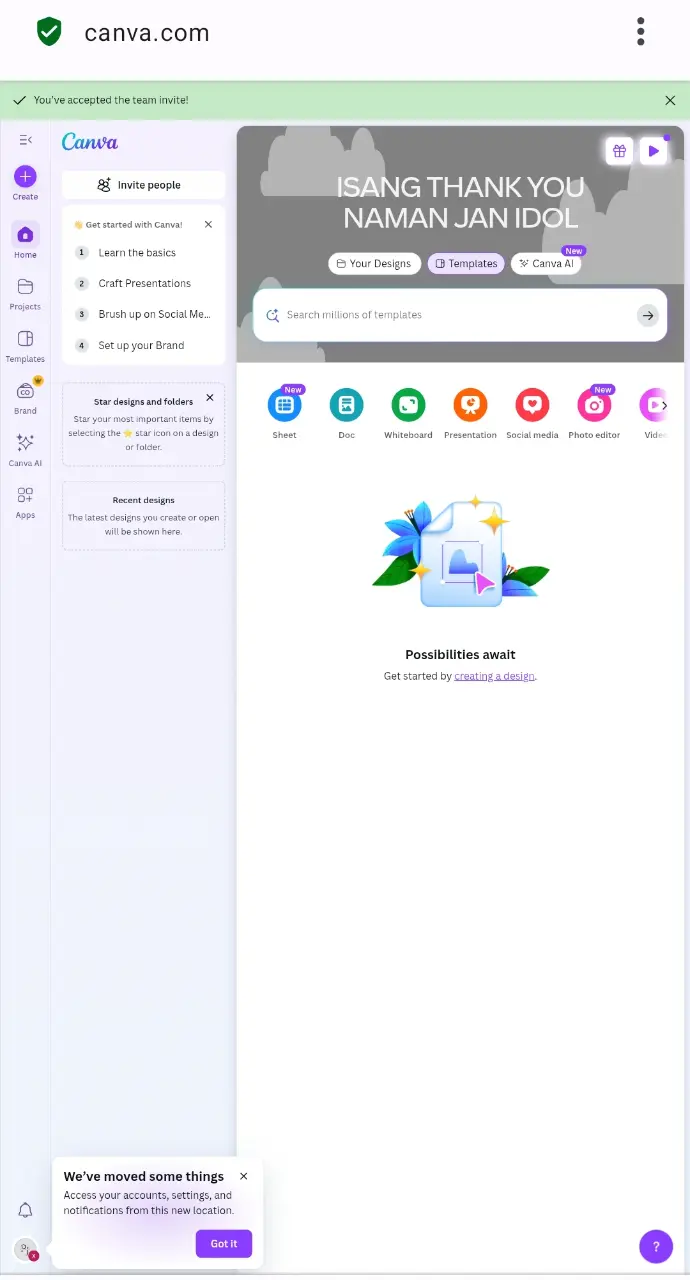
Task: Open the Projects folder in sidebar
Action: (x=25, y=293)
